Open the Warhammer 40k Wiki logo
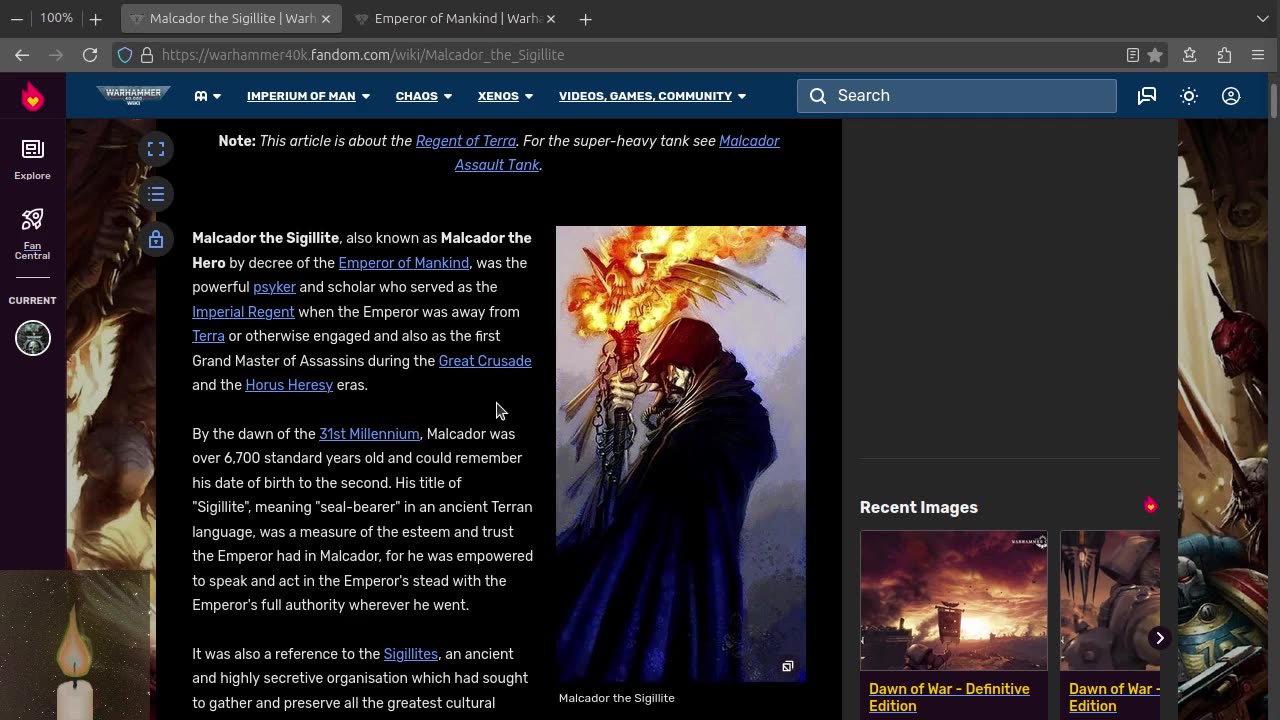The image size is (1280, 720). [133, 96]
